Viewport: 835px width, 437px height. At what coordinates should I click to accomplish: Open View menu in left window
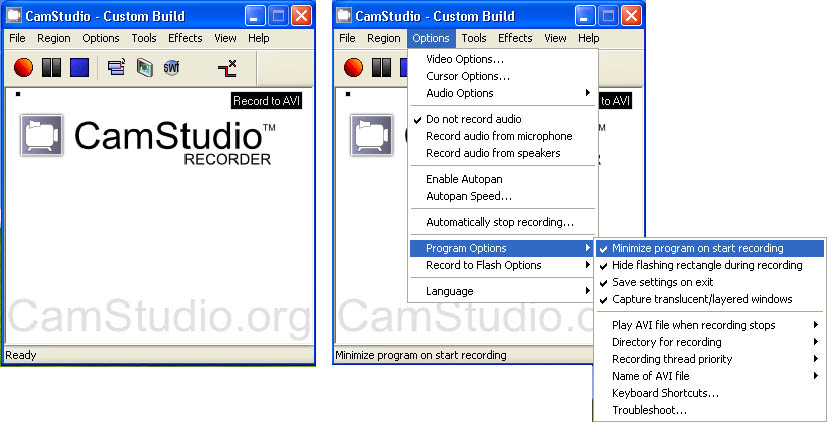point(225,38)
